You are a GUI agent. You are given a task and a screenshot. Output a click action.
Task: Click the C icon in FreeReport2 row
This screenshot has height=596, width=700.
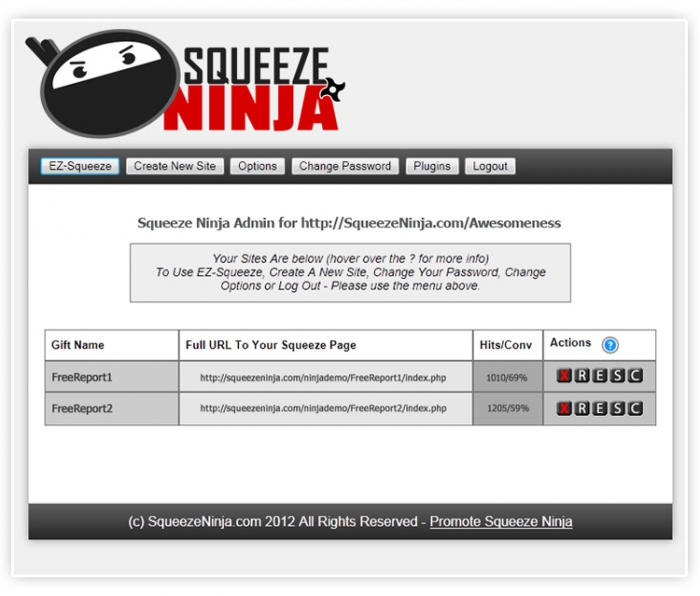(635, 408)
